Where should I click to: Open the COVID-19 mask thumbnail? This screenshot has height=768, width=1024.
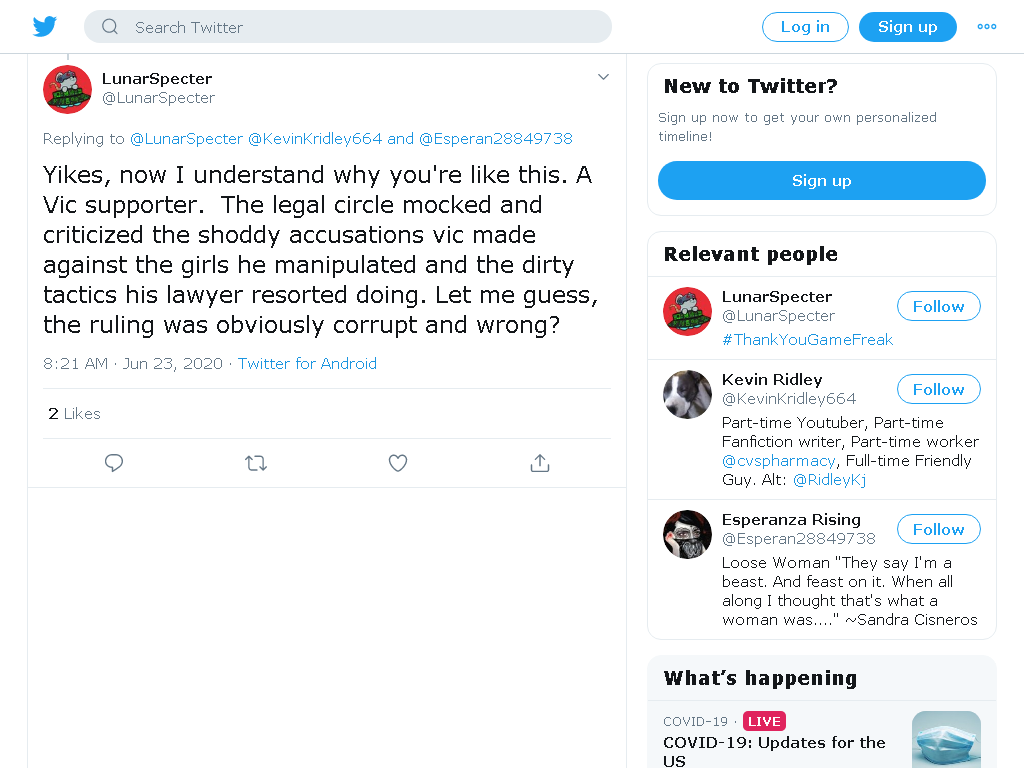(946, 739)
